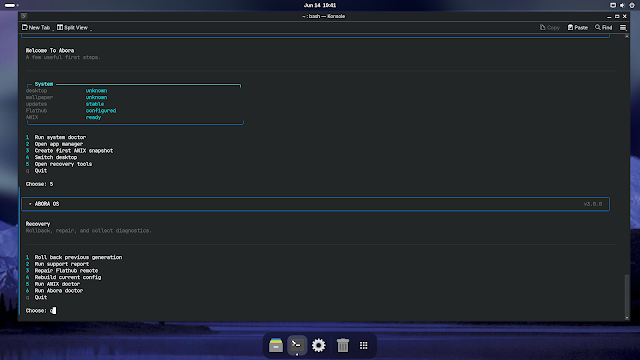Click 'Roll back previous generation' text
The image size is (640, 360).
78,257
